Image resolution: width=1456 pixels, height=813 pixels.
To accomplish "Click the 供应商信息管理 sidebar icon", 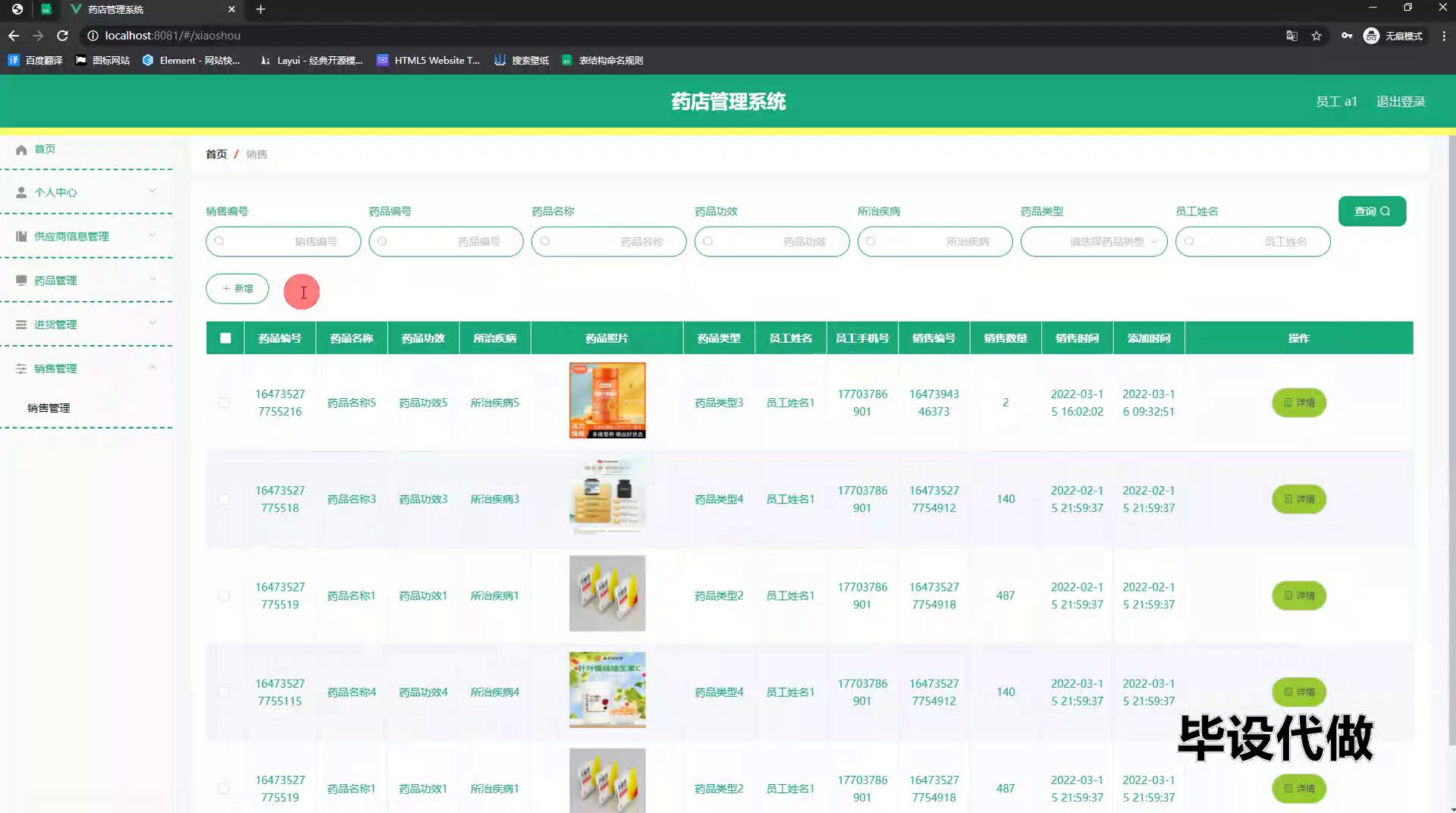I will coord(21,237).
